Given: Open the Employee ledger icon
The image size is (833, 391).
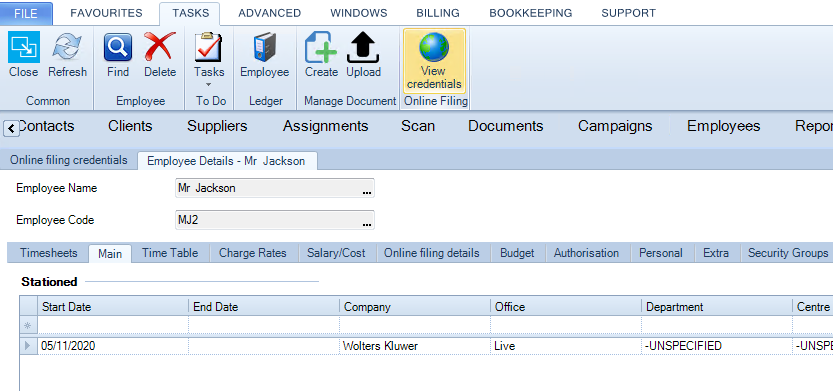Looking at the screenshot, I should tap(265, 48).
